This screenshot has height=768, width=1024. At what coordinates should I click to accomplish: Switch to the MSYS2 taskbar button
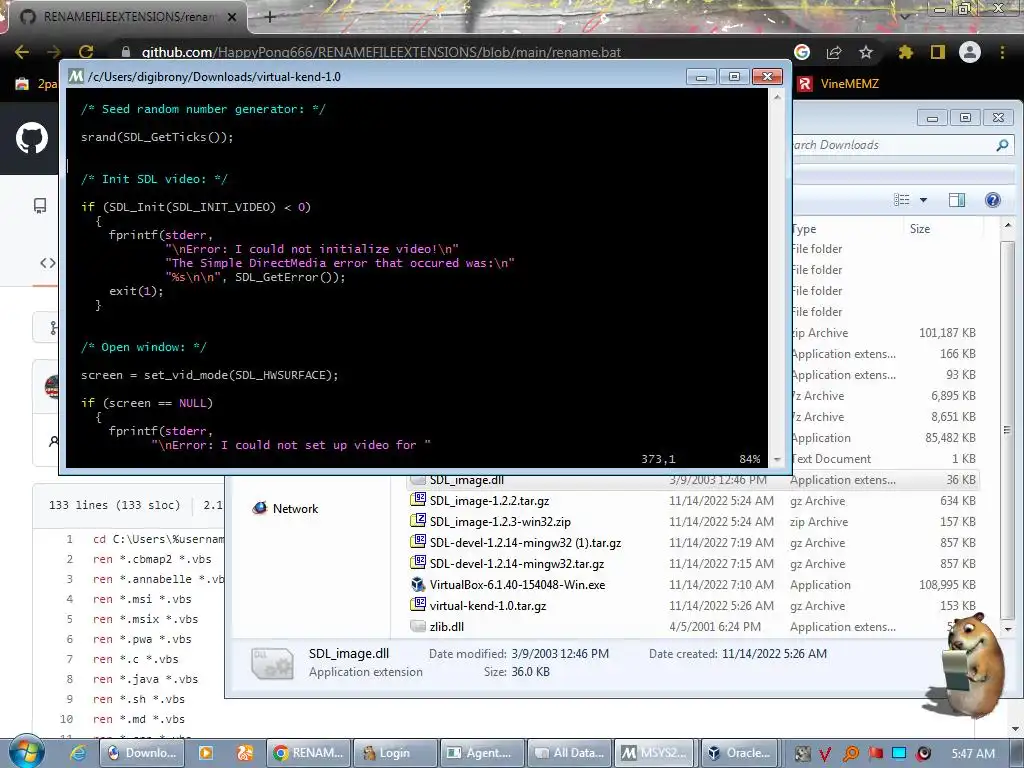[656, 753]
